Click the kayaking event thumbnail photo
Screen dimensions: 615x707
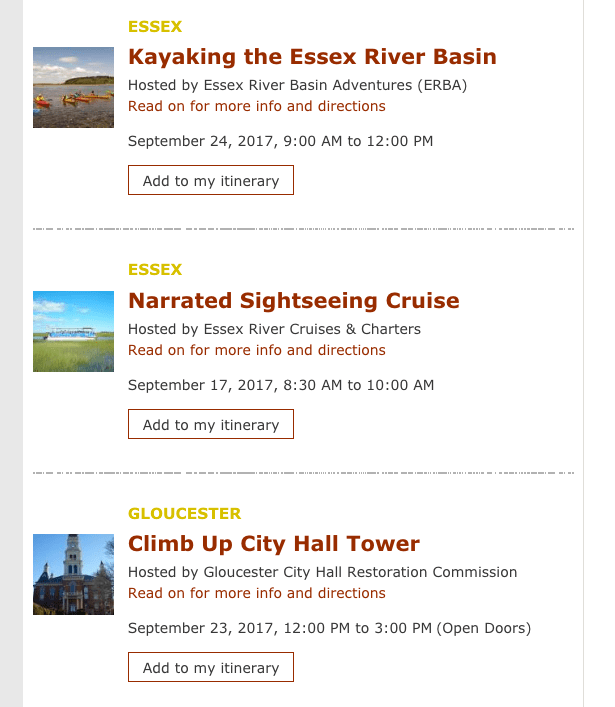(74, 87)
